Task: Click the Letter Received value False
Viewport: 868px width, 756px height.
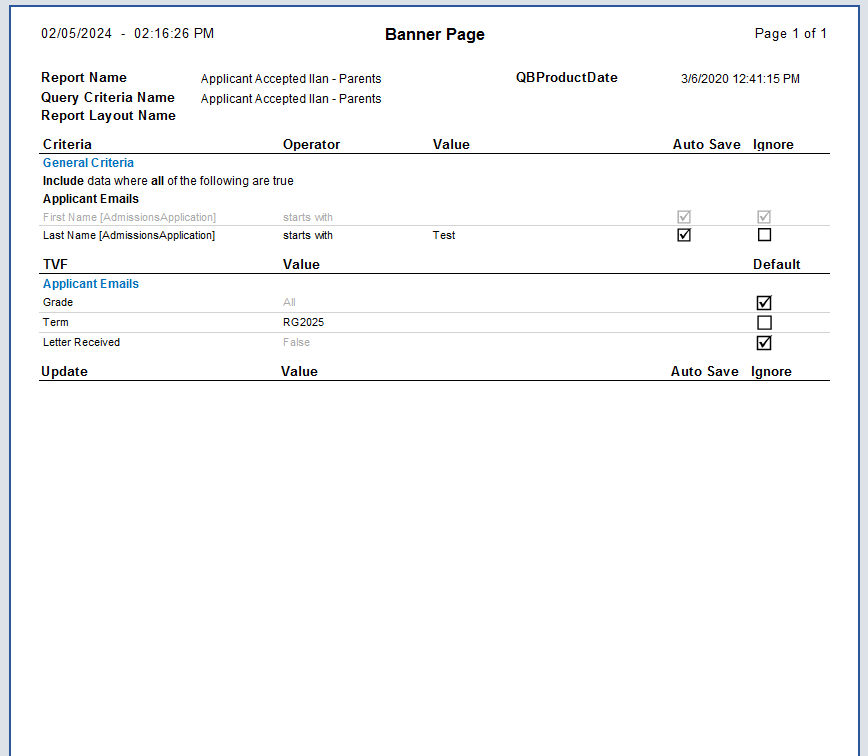Action: [x=296, y=342]
